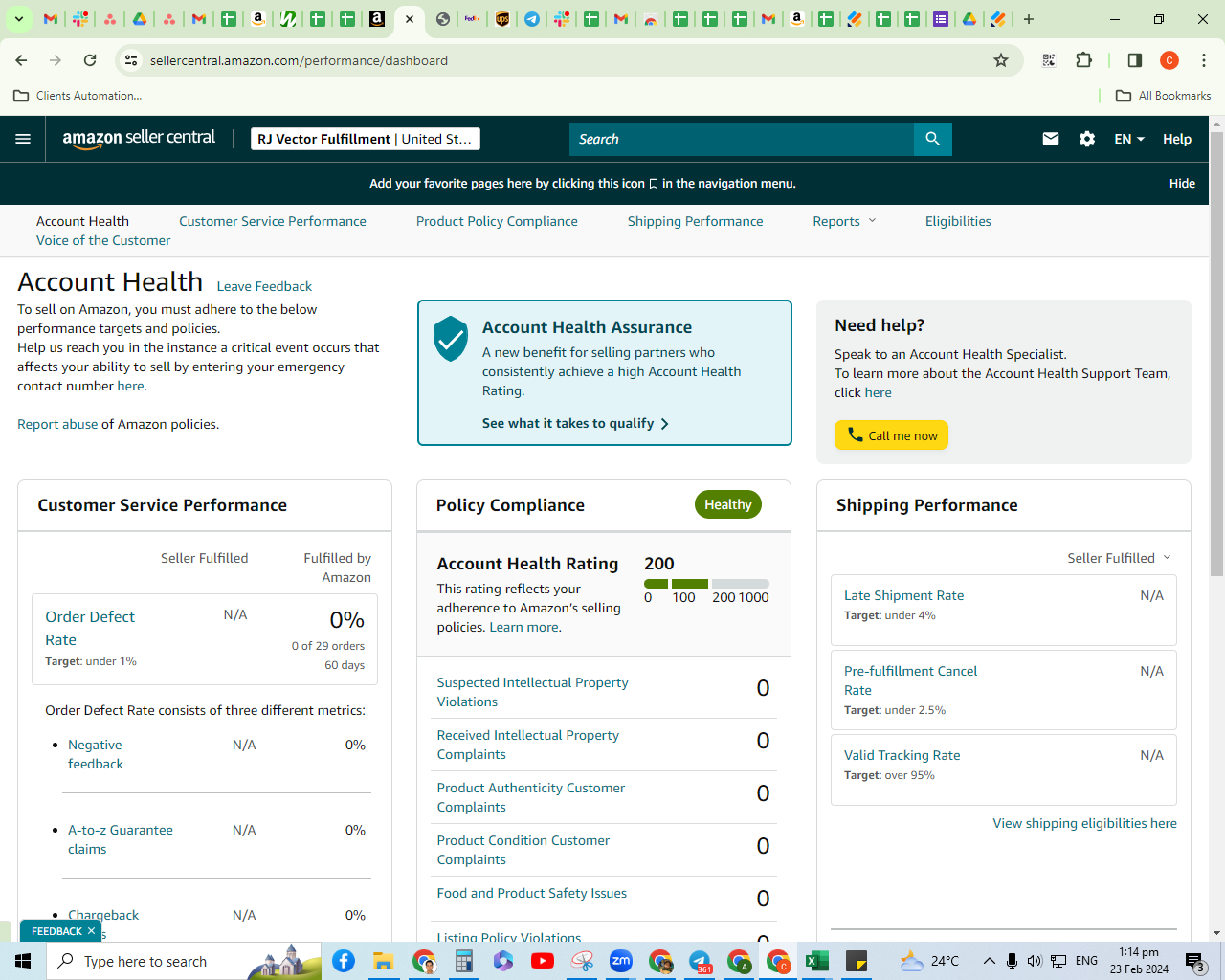Open Zoom from the taskbar

click(621, 961)
